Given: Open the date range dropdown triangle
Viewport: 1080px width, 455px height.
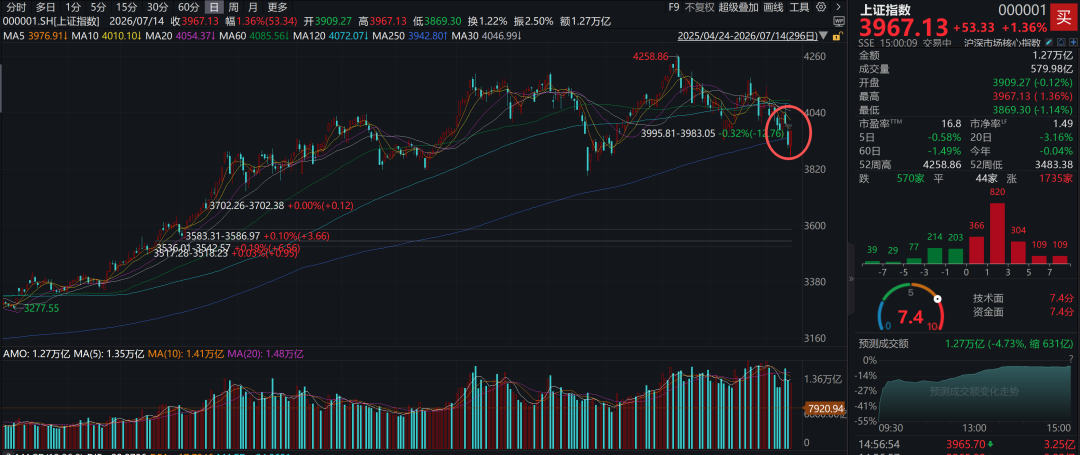Looking at the screenshot, I should click(x=823, y=36).
